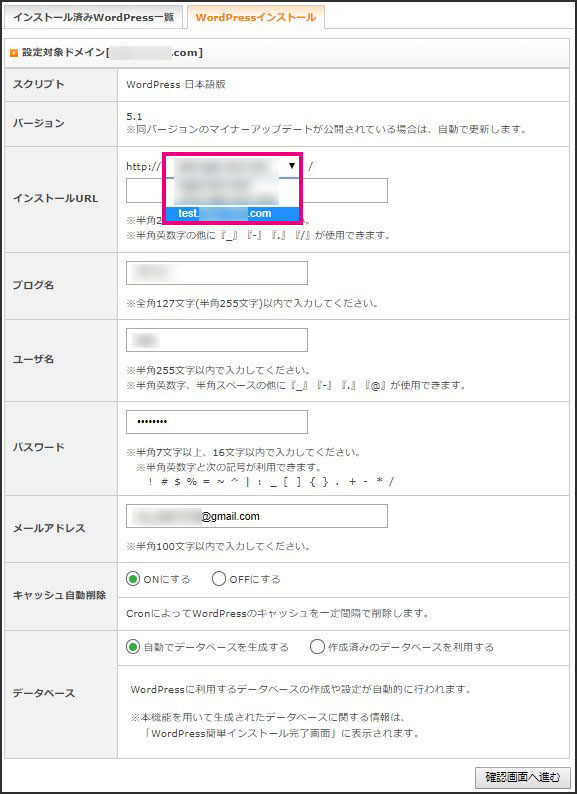Viewport: 577px width, 794px height.
Task: Select the ONにする cache radio button
Action: (x=133, y=579)
